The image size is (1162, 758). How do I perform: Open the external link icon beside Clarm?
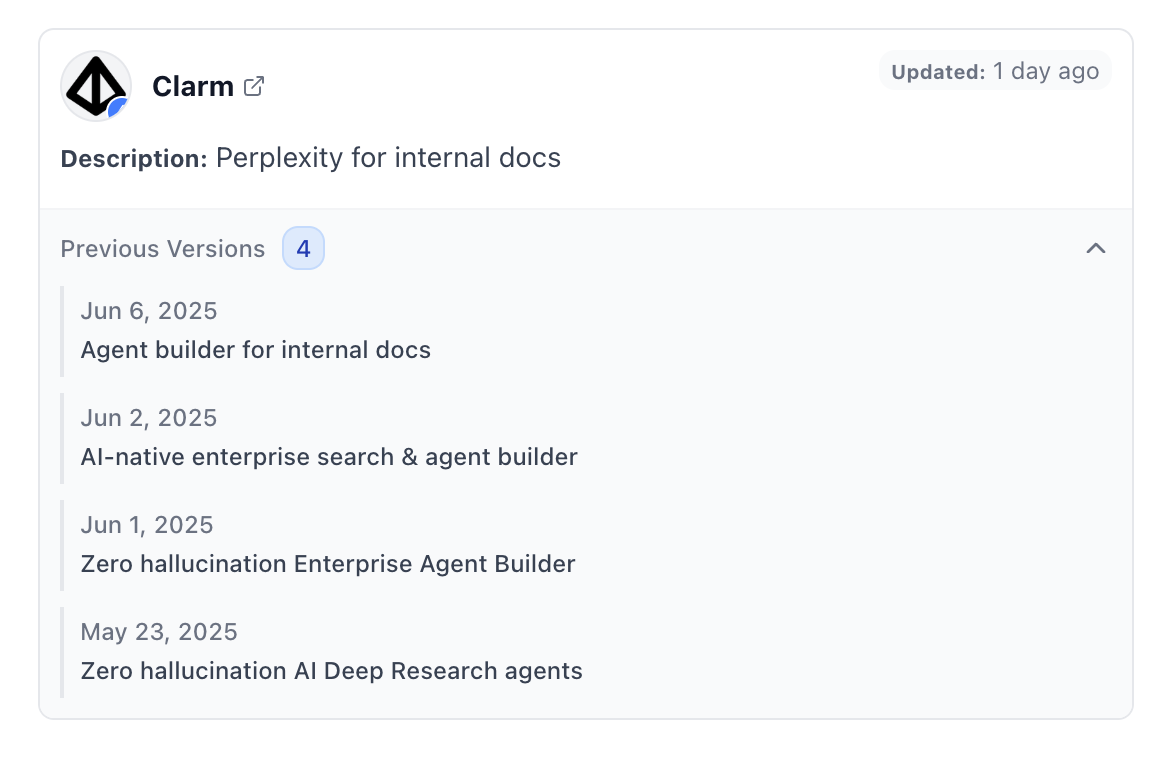pos(254,87)
